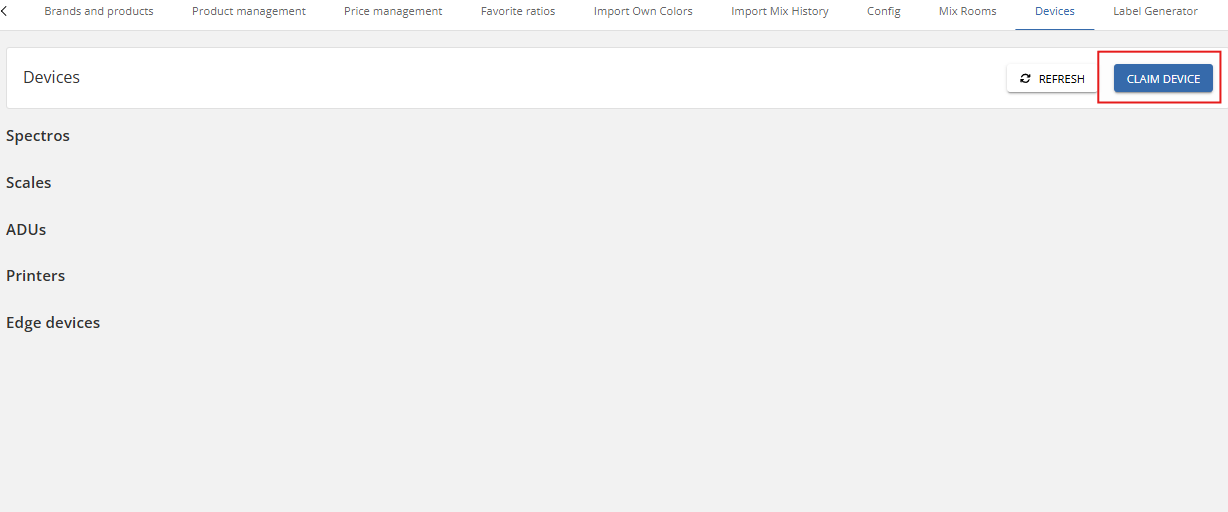
Task: Click the Claim Device button
Action: point(1163,79)
